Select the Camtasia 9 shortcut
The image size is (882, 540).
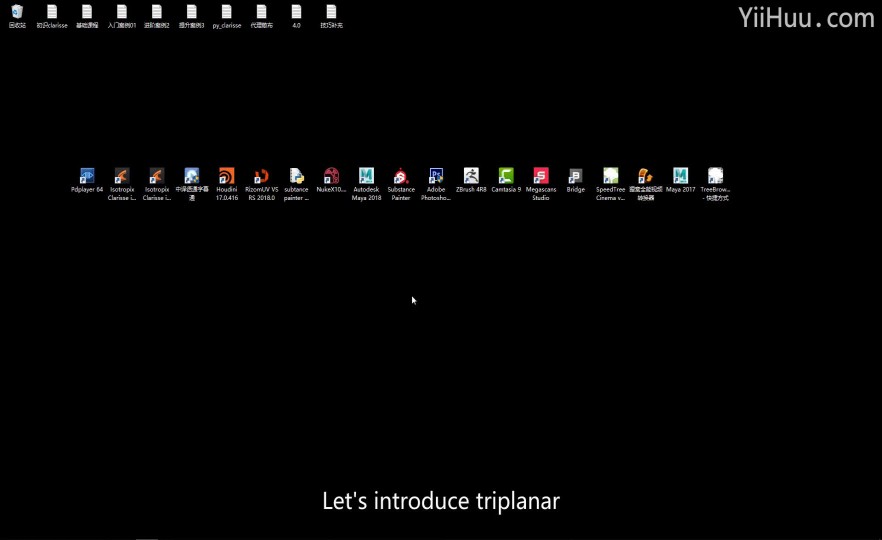(506, 180)
